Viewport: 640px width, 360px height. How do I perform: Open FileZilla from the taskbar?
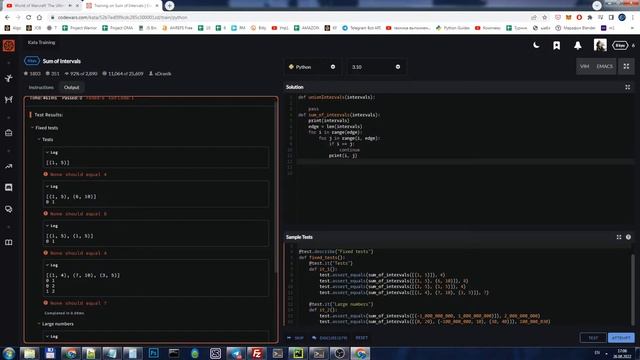(x=256, y=353)
